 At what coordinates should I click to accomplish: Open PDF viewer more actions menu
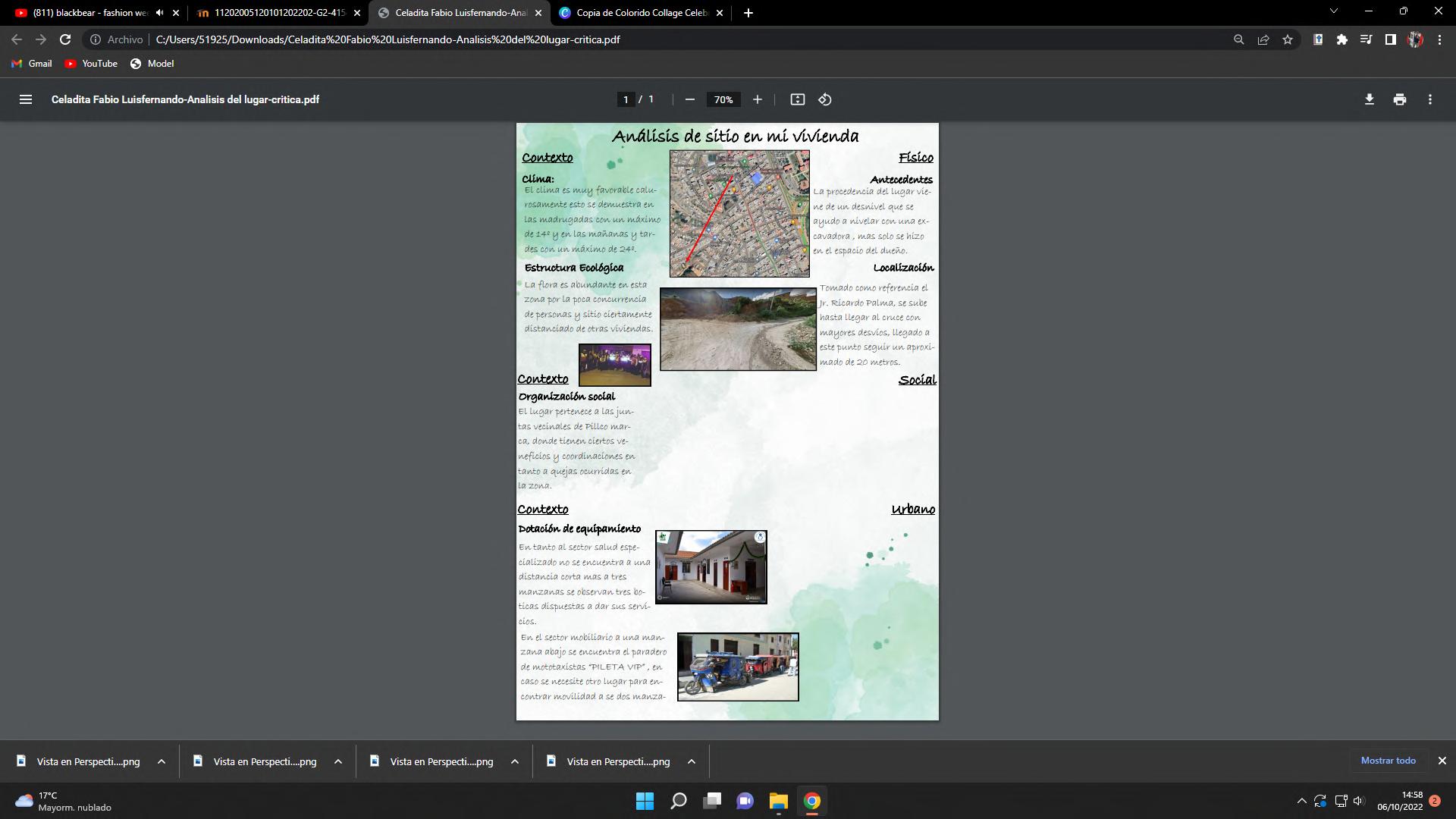point(1429,99)
